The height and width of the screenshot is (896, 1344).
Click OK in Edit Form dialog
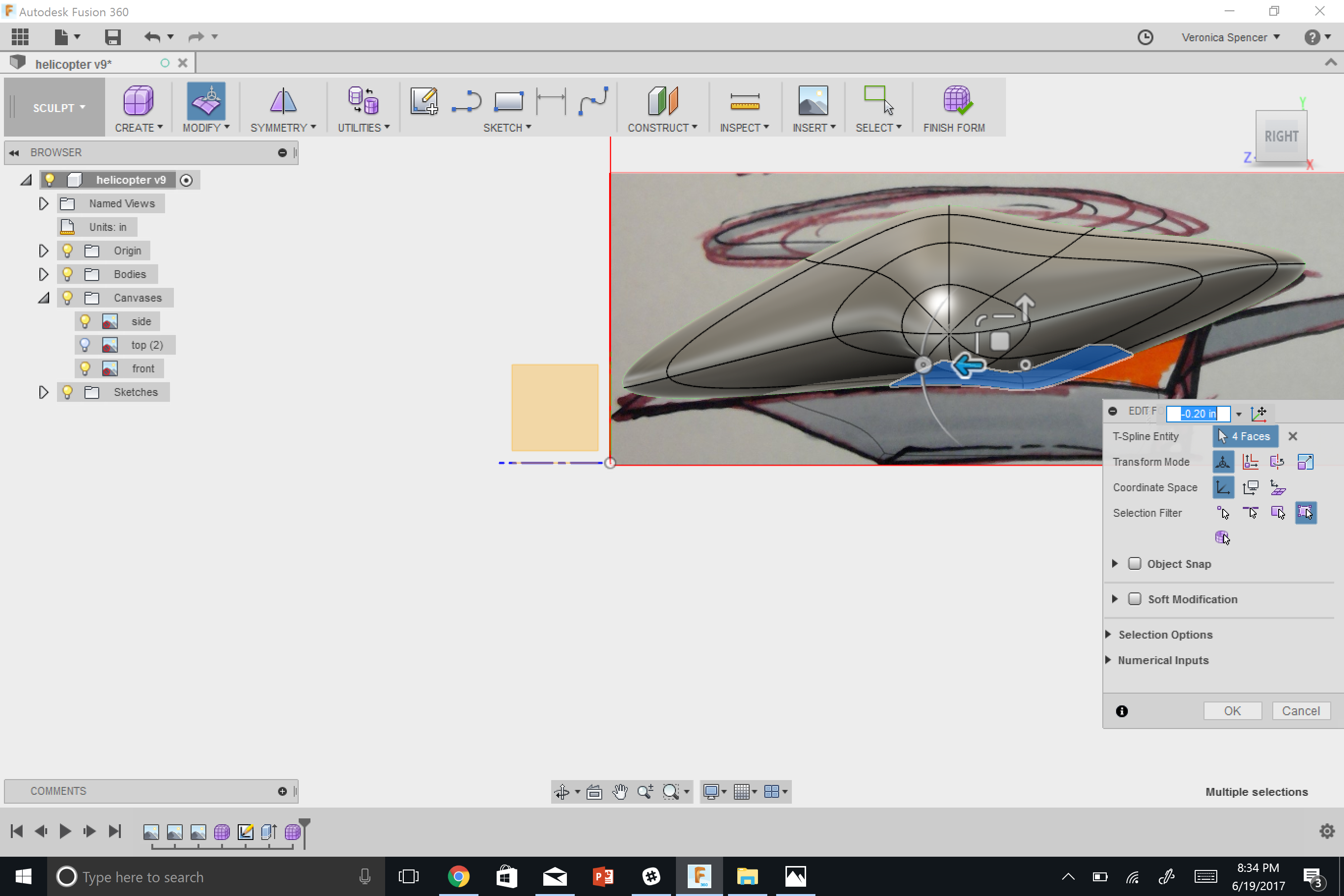(1232, 711)
